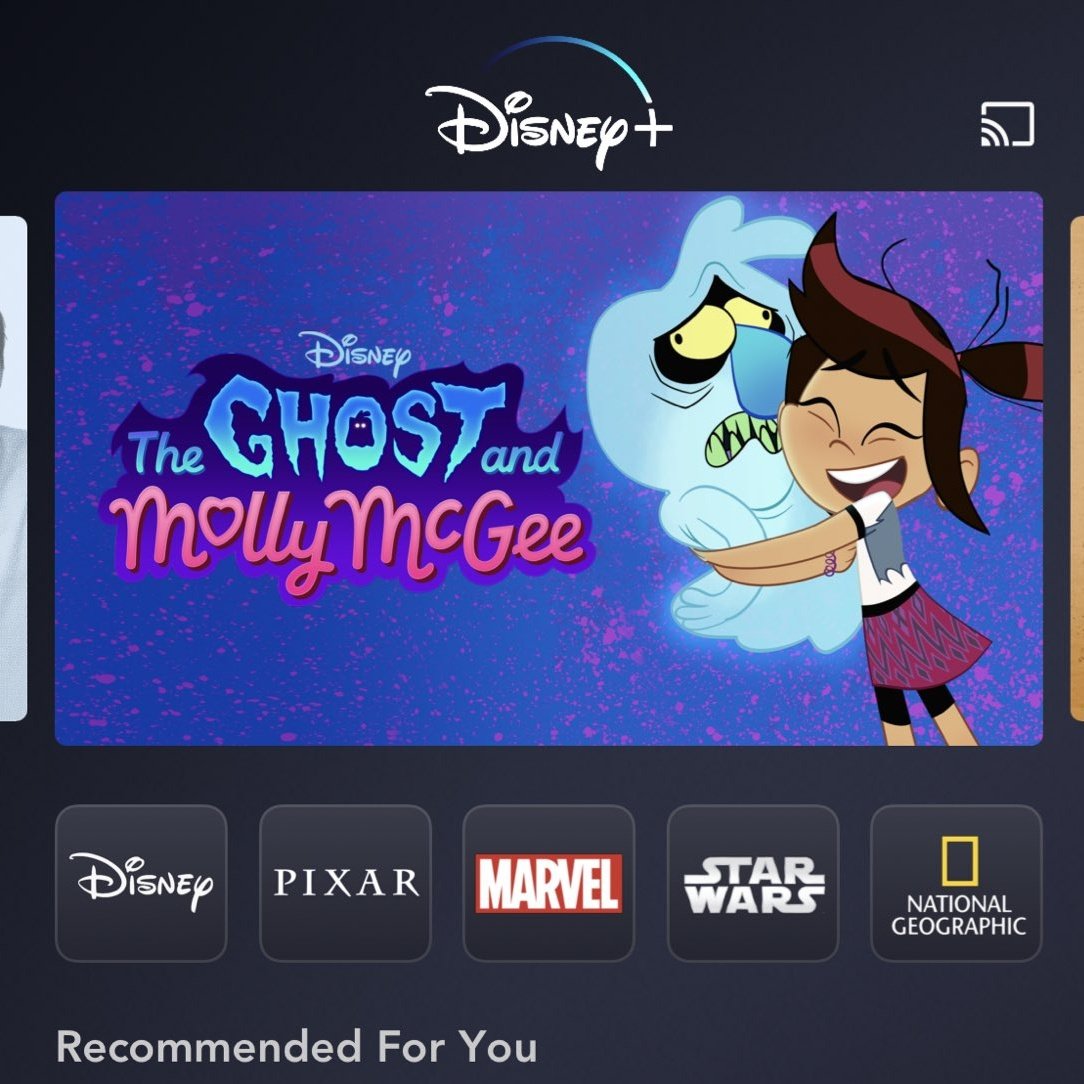Show the previous carousel card on left edge
This screenshot has width=1084, height=1084.
click(13, 468)
